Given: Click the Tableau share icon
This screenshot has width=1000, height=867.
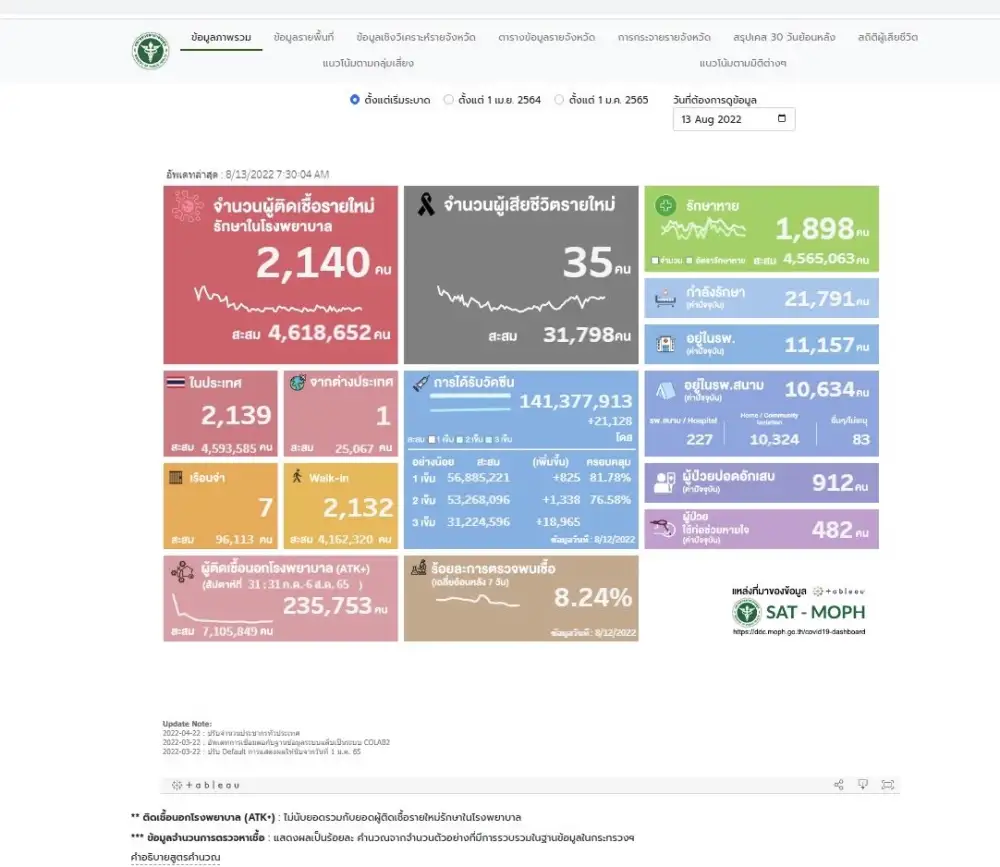Looking at the screenshot, I should [x=838, y=785].
